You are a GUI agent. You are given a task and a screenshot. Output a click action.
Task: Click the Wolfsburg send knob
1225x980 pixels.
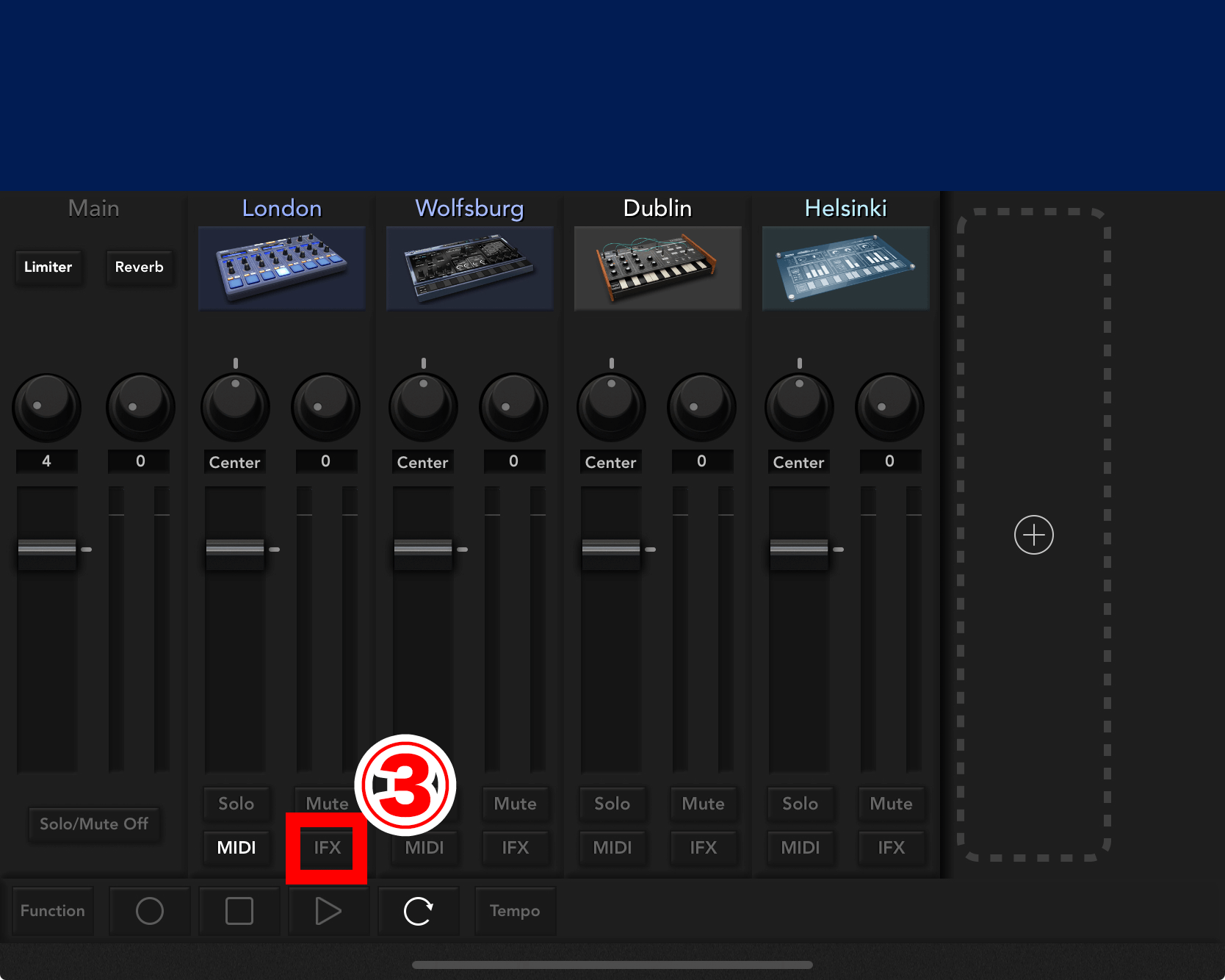[514, 407]
